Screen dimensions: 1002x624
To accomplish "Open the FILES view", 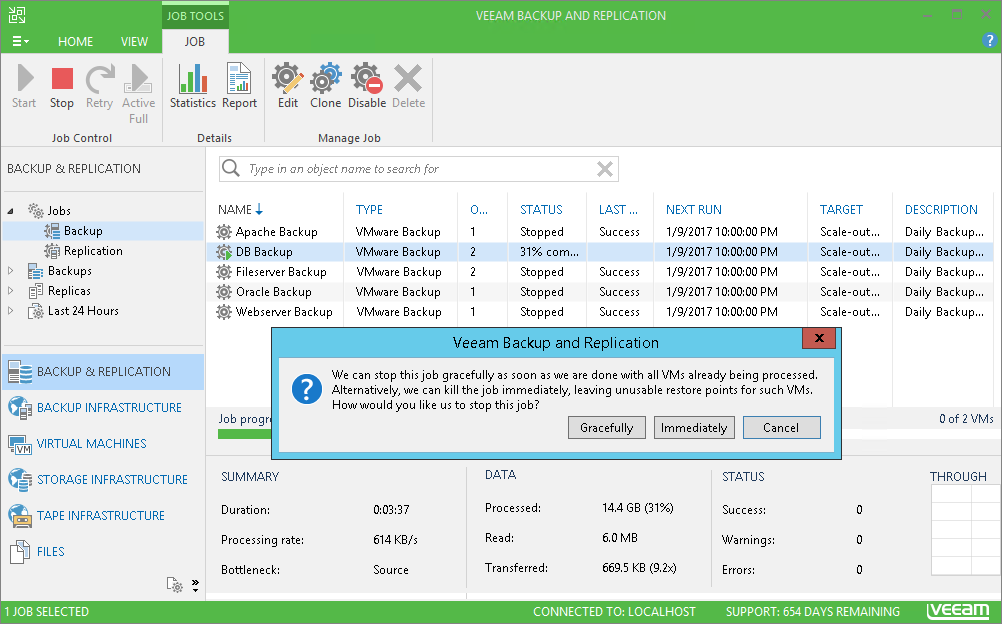I will tap(103, 551).
